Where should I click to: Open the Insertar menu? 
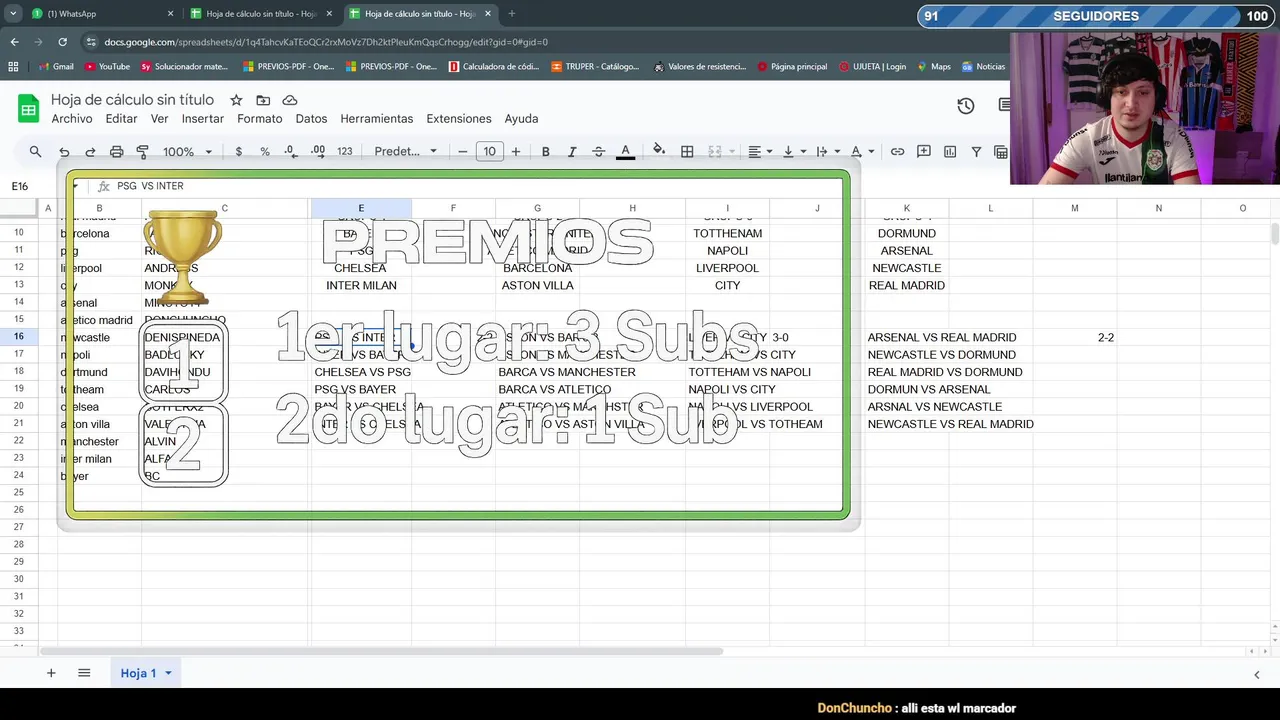[203, 118]
